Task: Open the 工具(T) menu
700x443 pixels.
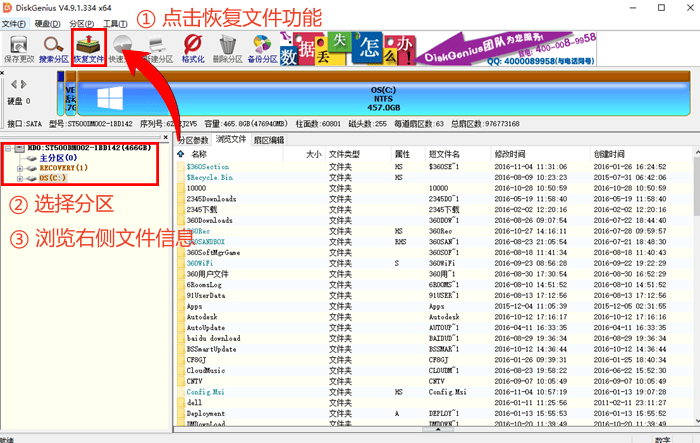Action: coord(115,24)
